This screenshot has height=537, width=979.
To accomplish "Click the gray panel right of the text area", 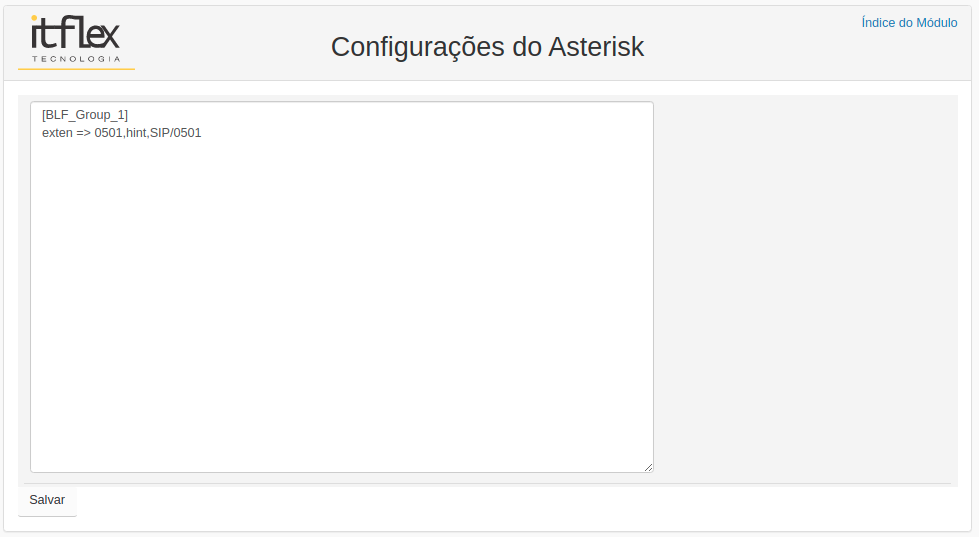I will point(805,287).
